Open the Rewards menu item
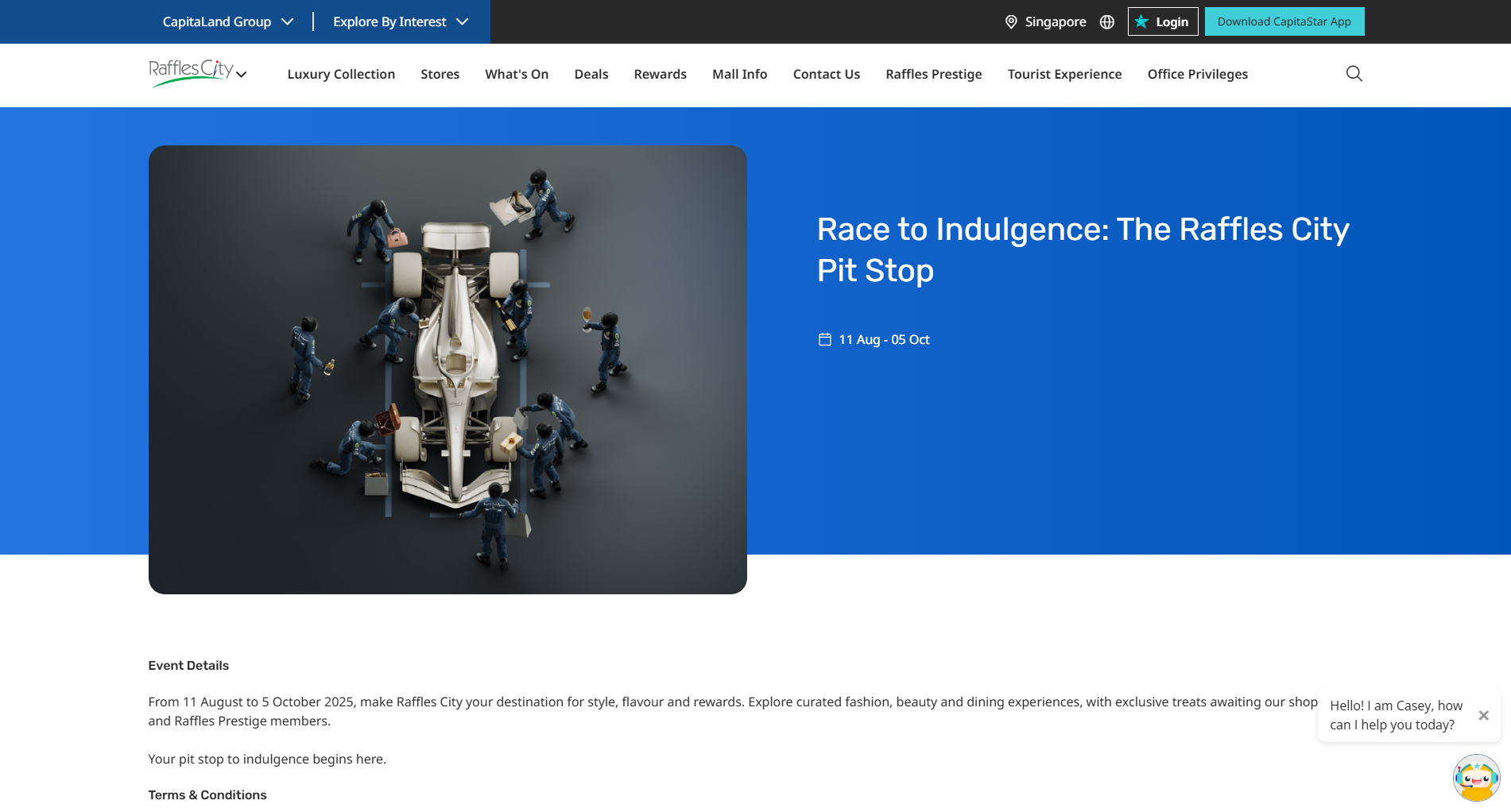This screenshot has height=812, width=1511. (660, 74)
